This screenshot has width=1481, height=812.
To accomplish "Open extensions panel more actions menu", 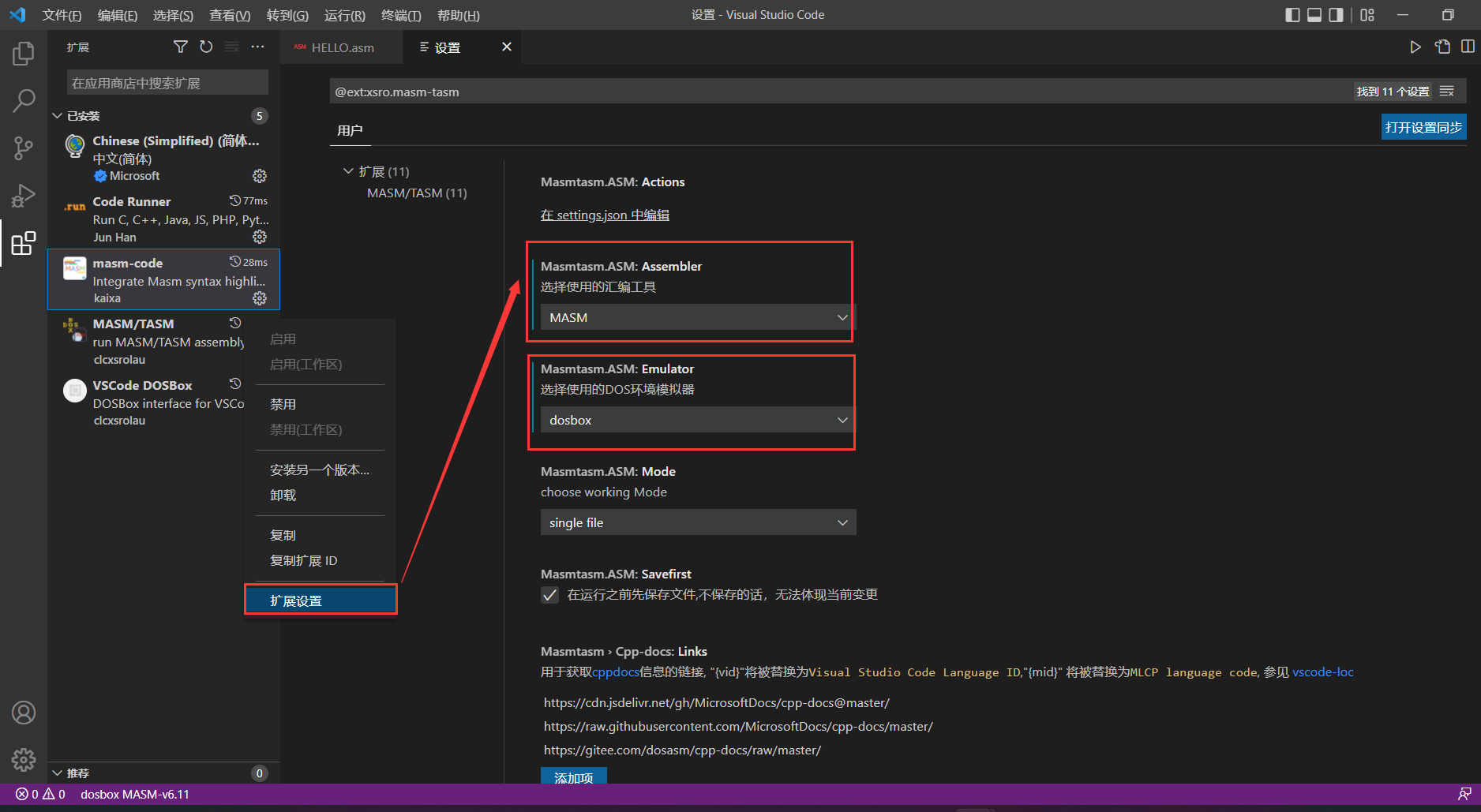I will 257,47.
